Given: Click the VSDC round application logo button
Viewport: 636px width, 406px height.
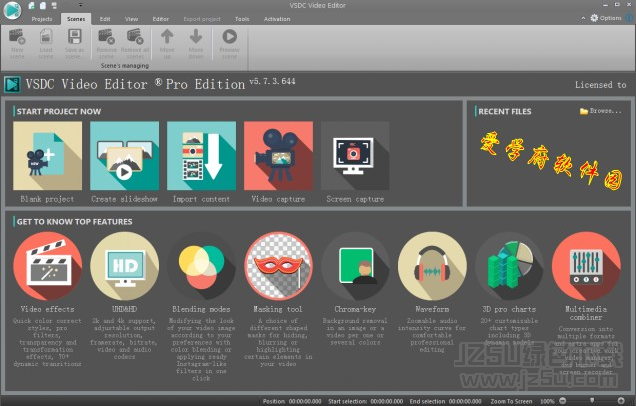Looking at the screenshot, I should 12,10.
